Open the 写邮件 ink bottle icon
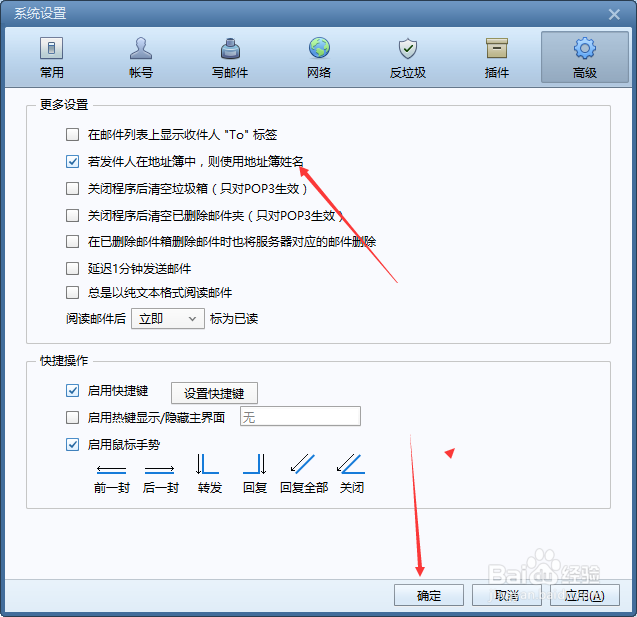Screen dimensions: 637x617 (x=230, y=48)
